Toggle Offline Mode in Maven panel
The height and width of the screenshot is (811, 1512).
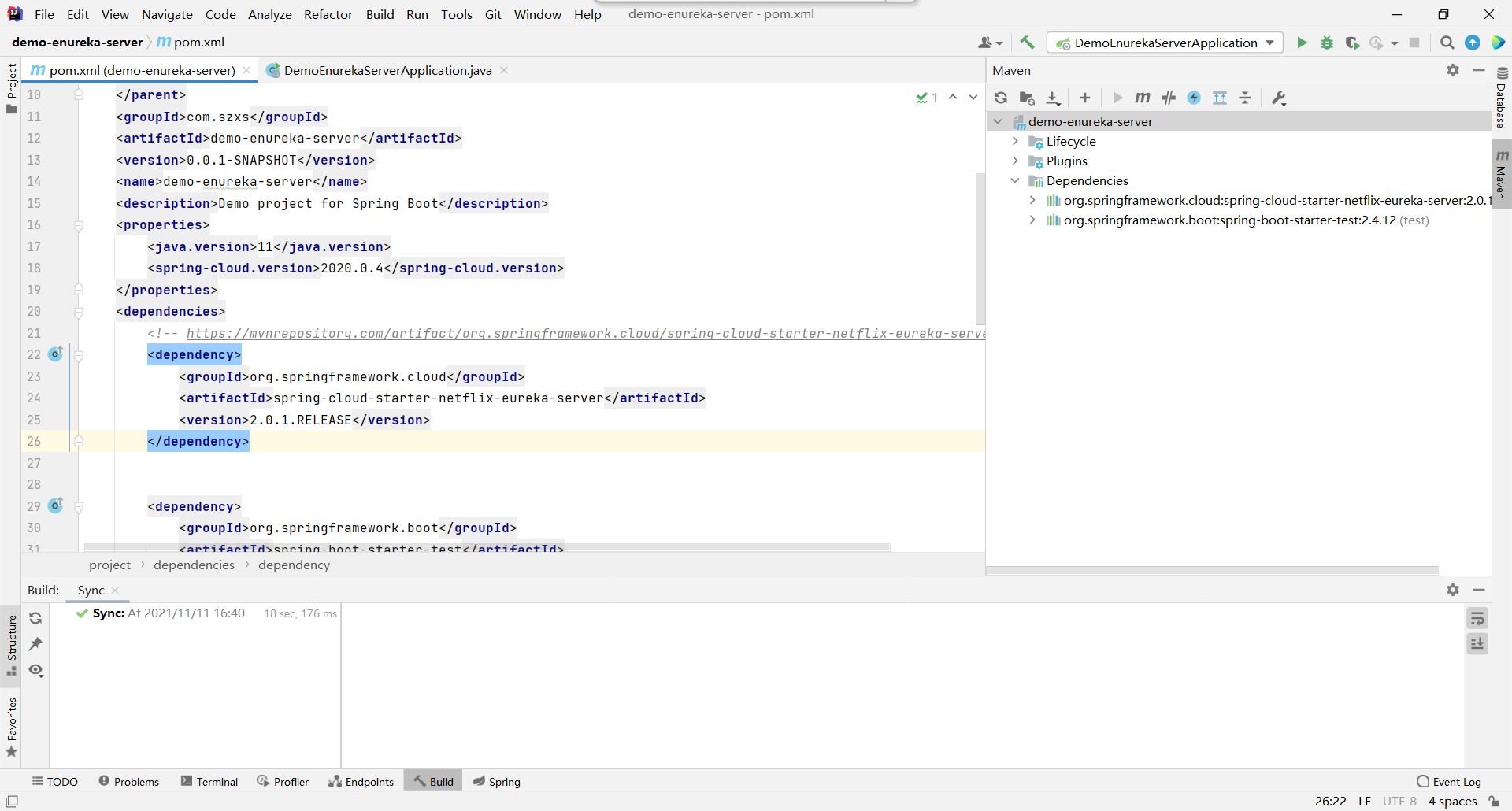1194,98
